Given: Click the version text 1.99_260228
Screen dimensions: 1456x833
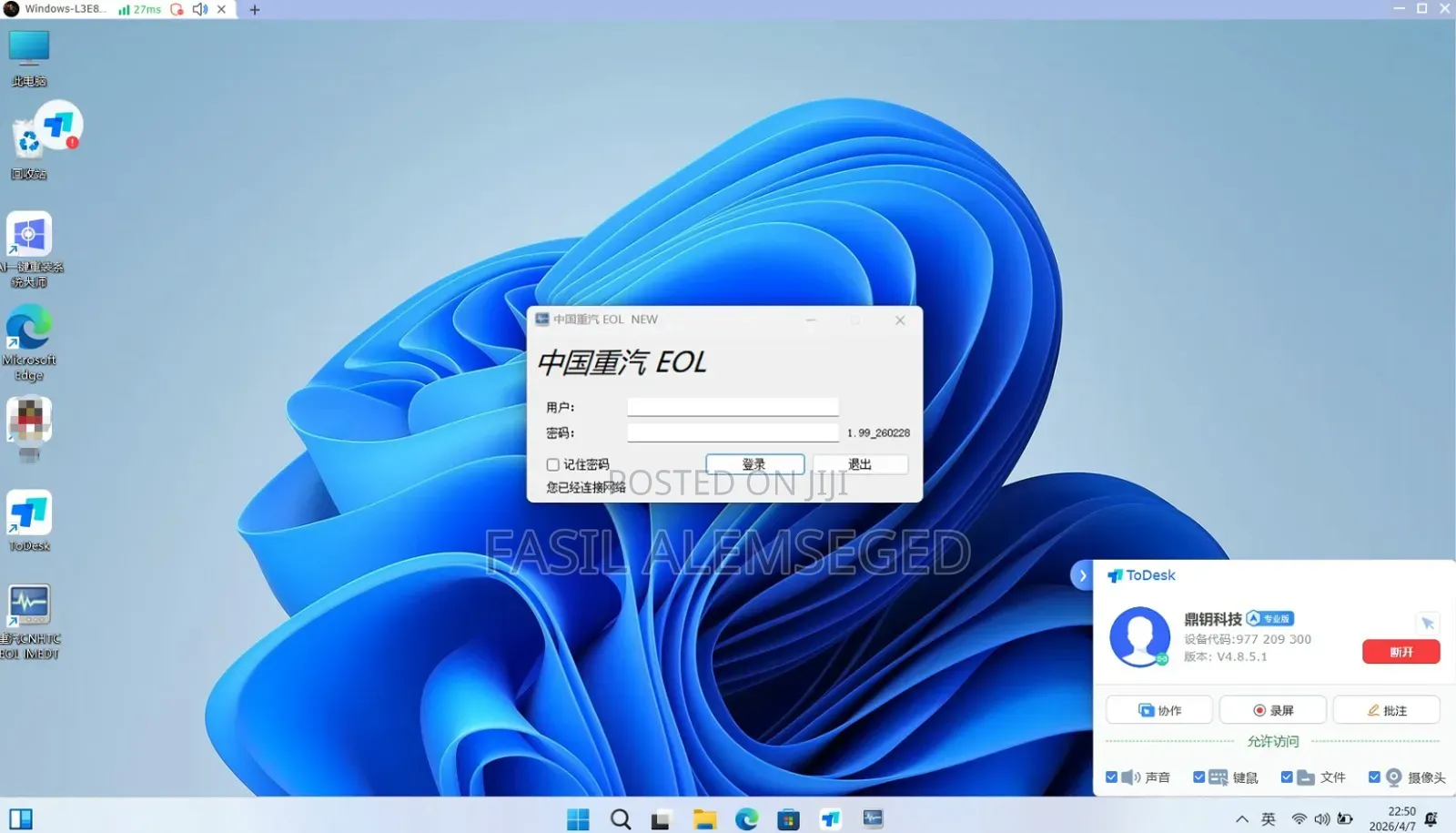Looking at the screenshot, I should point(878,433).
